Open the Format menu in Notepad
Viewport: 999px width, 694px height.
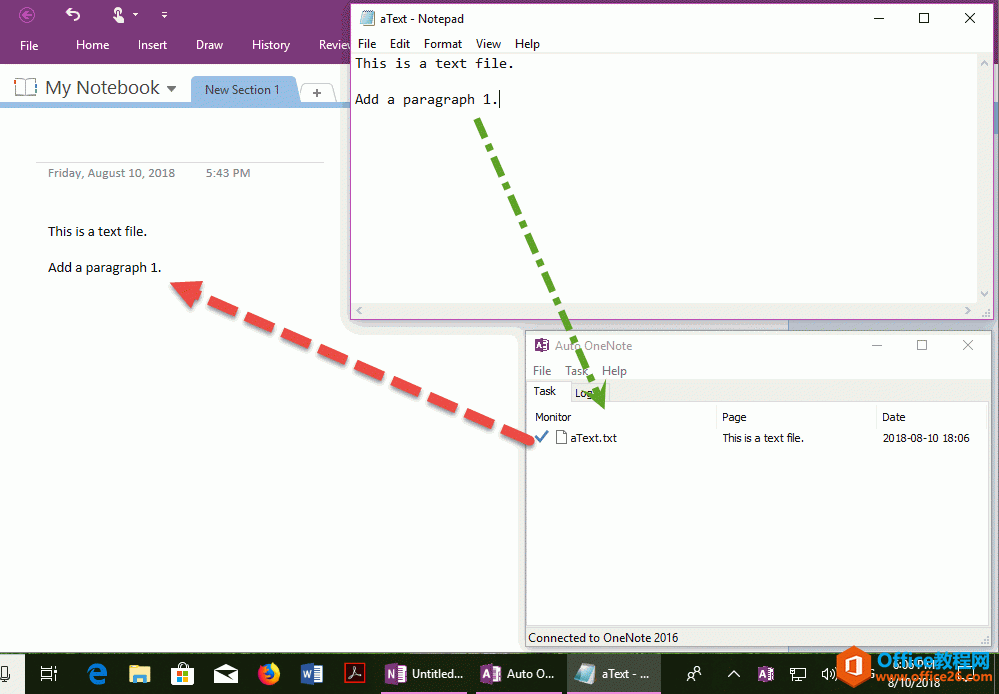(x=443, y=43)
